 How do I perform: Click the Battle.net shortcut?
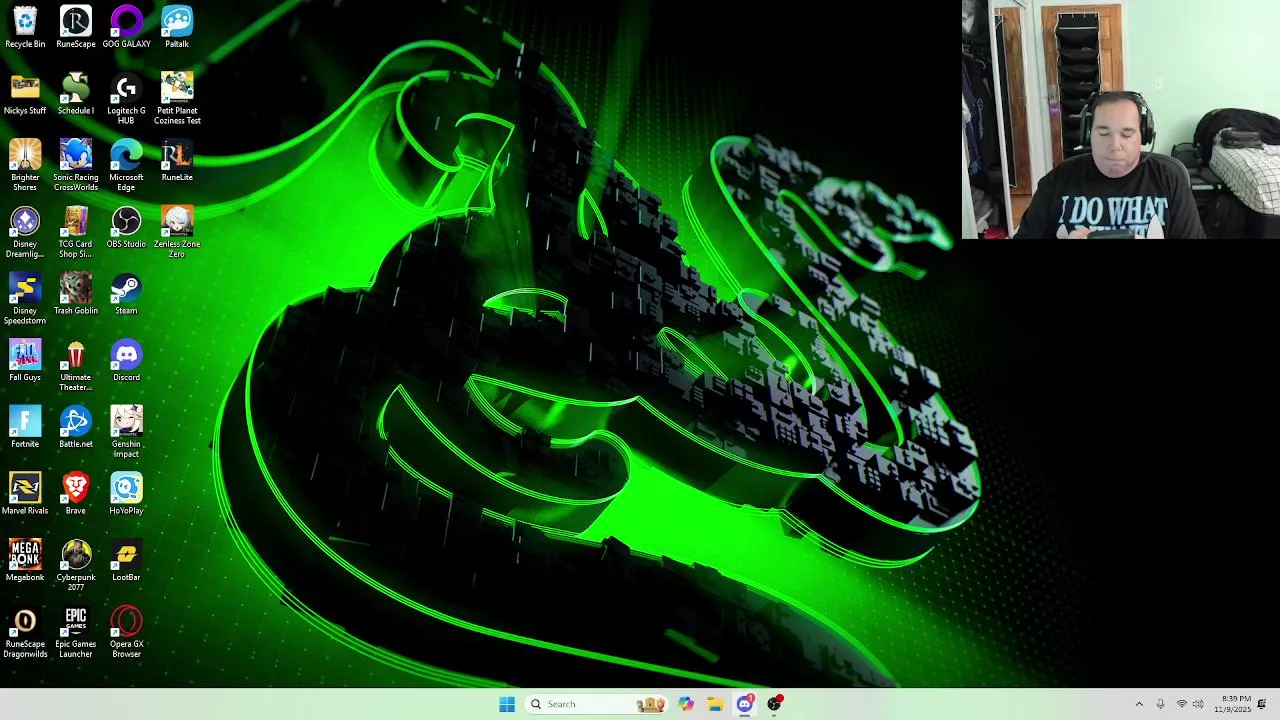tap(76, 427)
